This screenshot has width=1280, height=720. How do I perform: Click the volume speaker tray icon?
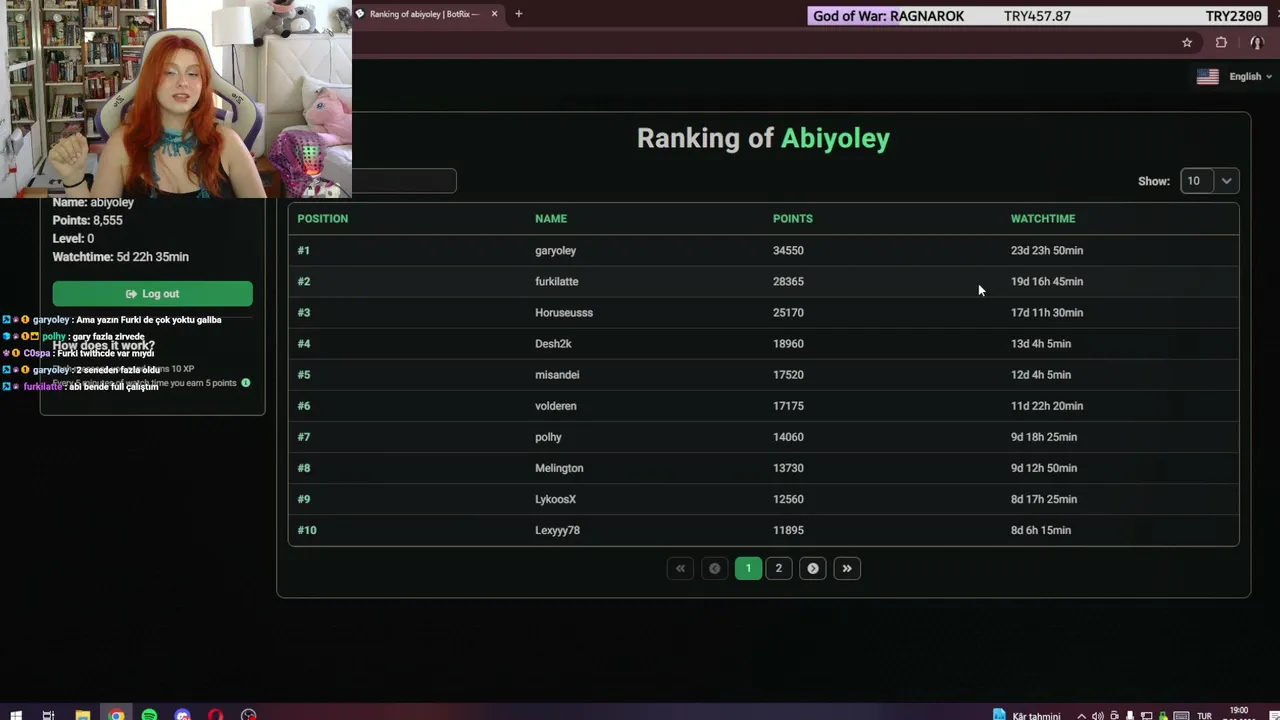pyautogui.click(x=1098, y=716)
